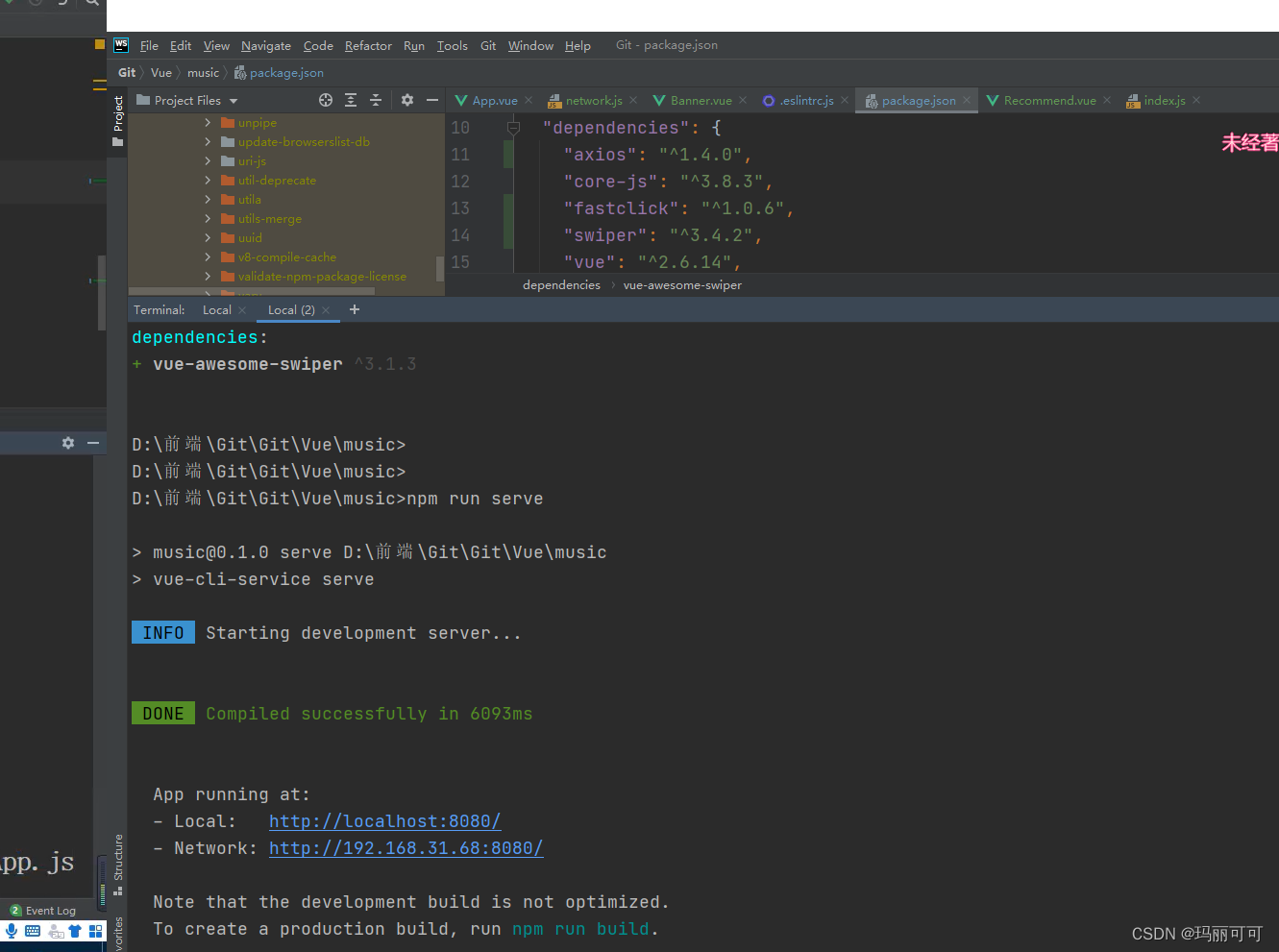Screen dimensions: 1279x952
Task: Close the index.js editor tab
Action: tap(1196, 100)
